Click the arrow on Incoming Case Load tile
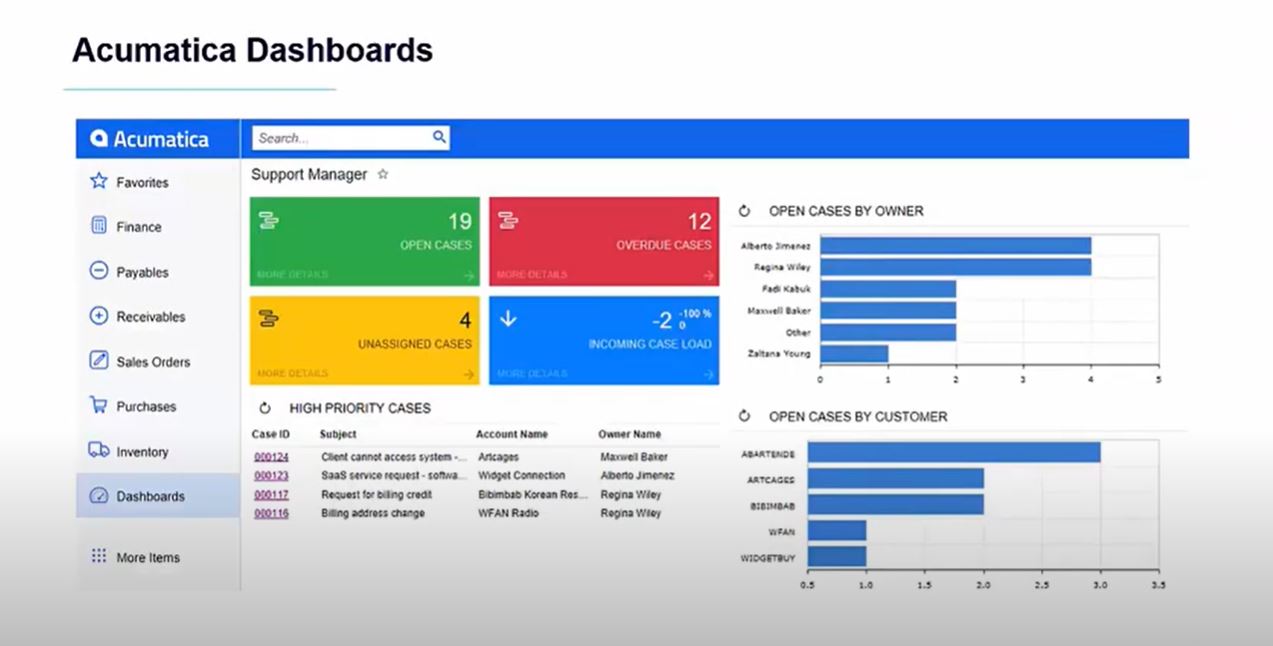1273x646 pixels. click(709, 374)
